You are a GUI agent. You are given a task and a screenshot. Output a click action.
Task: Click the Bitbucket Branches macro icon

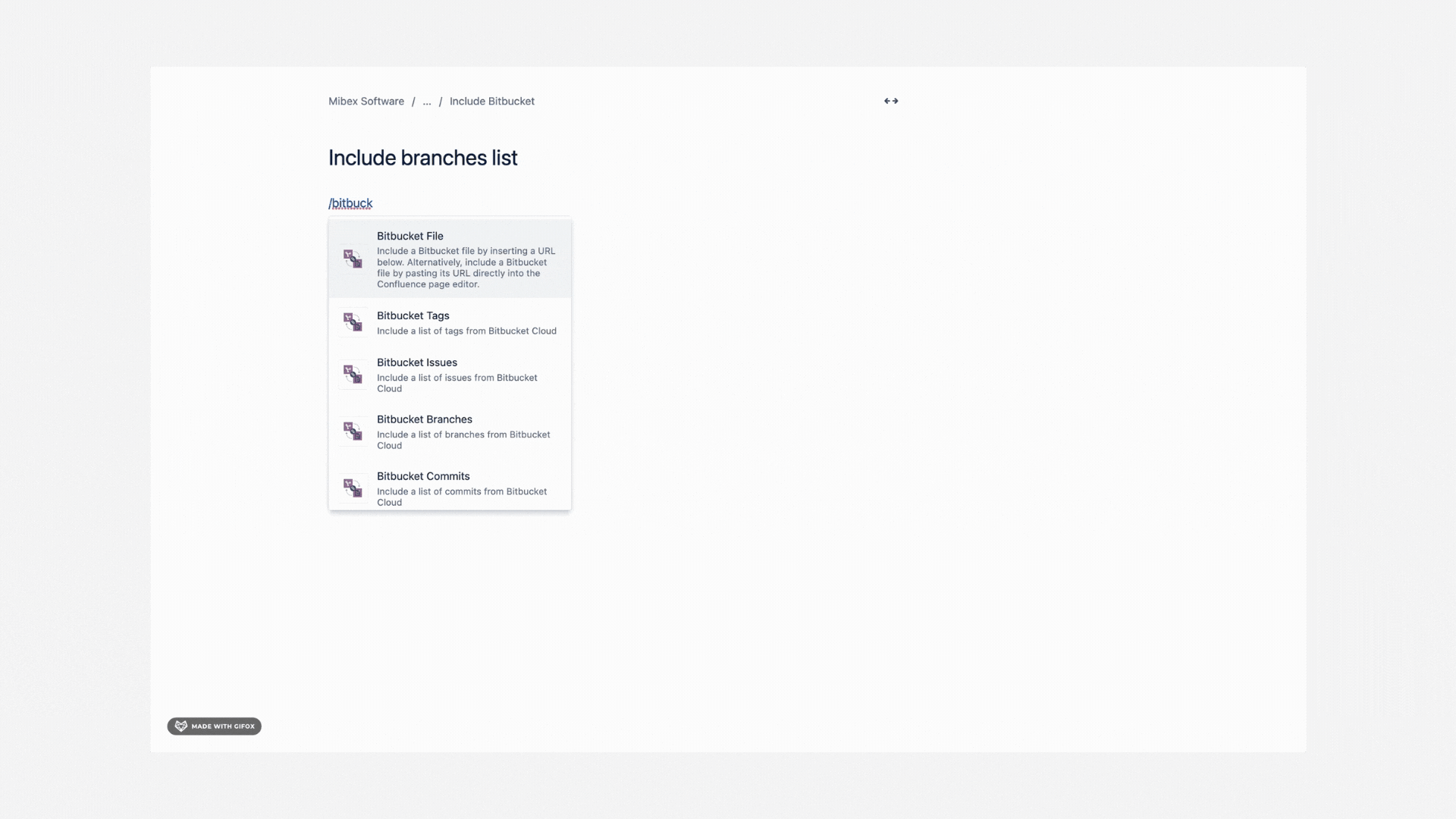click(x=353, y=431)
